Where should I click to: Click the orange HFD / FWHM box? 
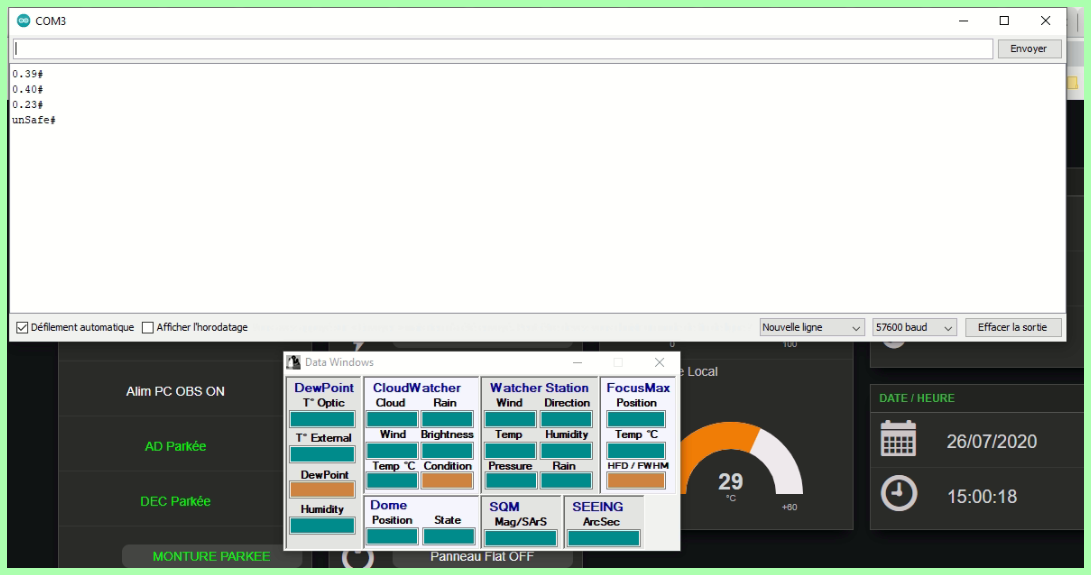637,480
